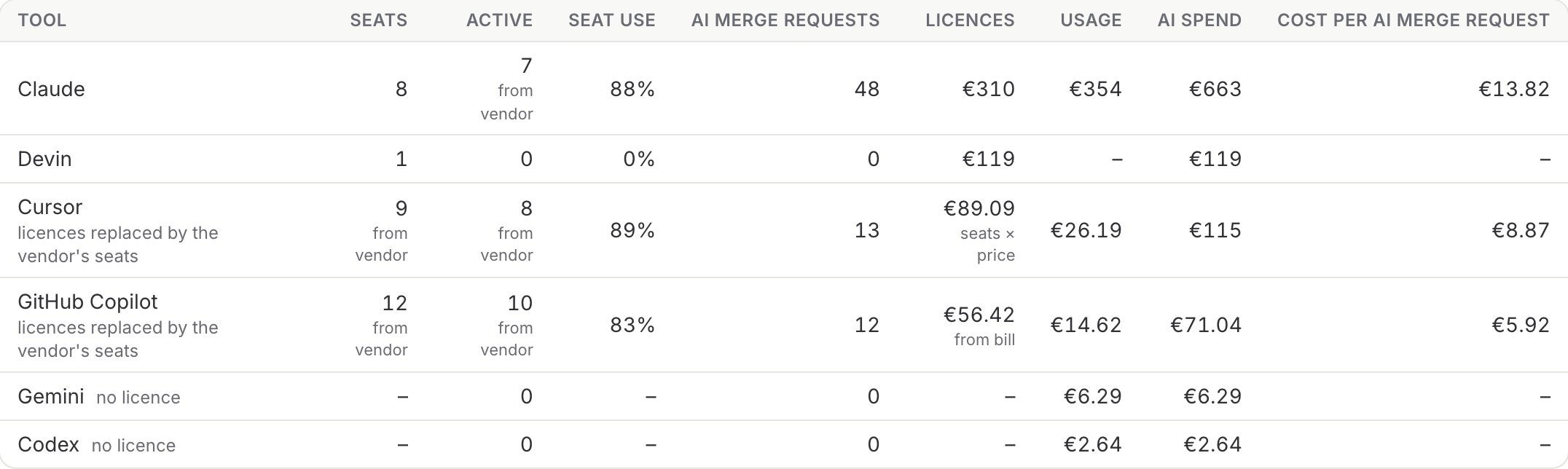Click the ACTIVE column header

point(499,20)
